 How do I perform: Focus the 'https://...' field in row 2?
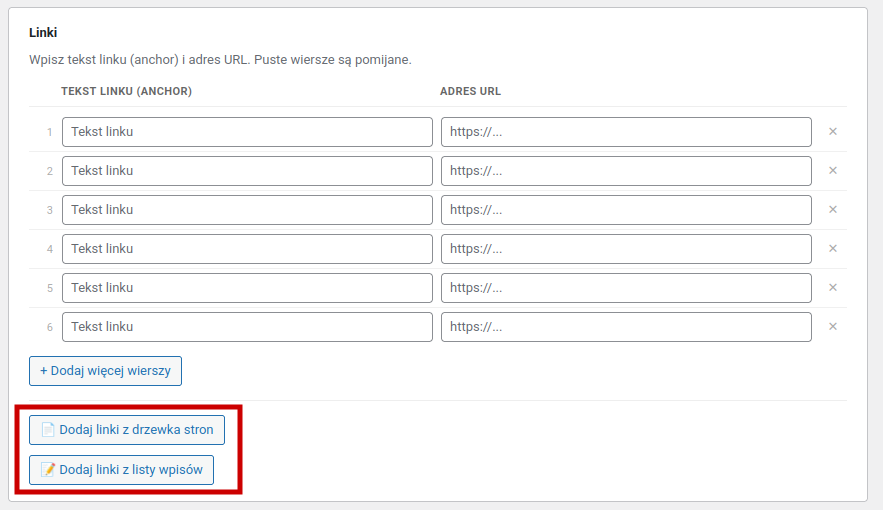(626, 171)
